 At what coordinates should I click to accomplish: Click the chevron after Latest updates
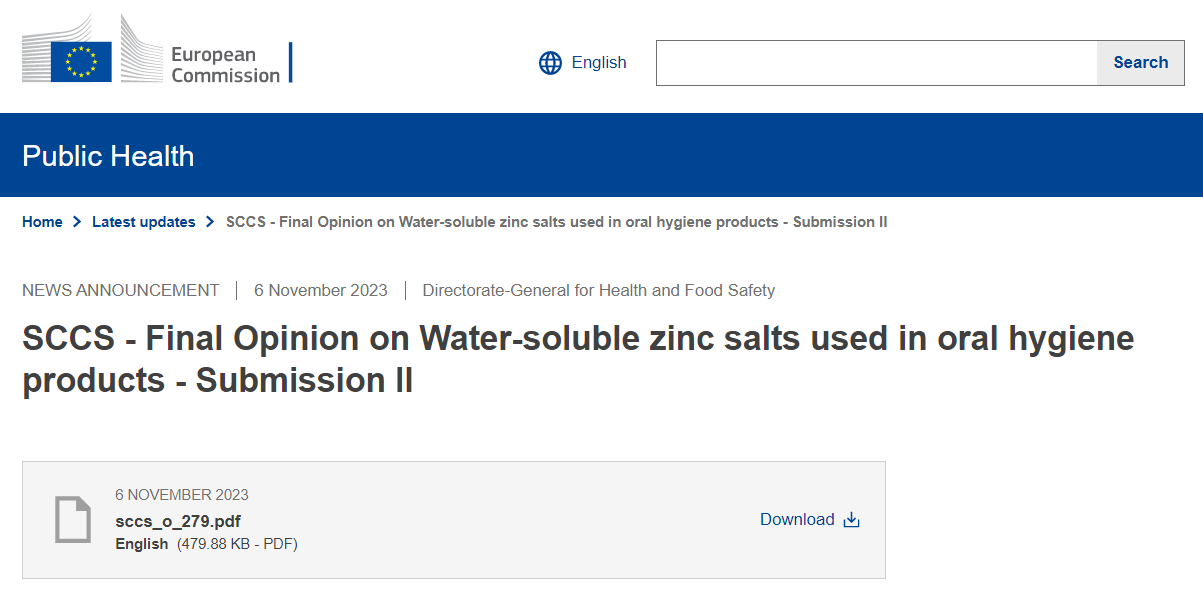pyautogui.click(x=210, y=222)
